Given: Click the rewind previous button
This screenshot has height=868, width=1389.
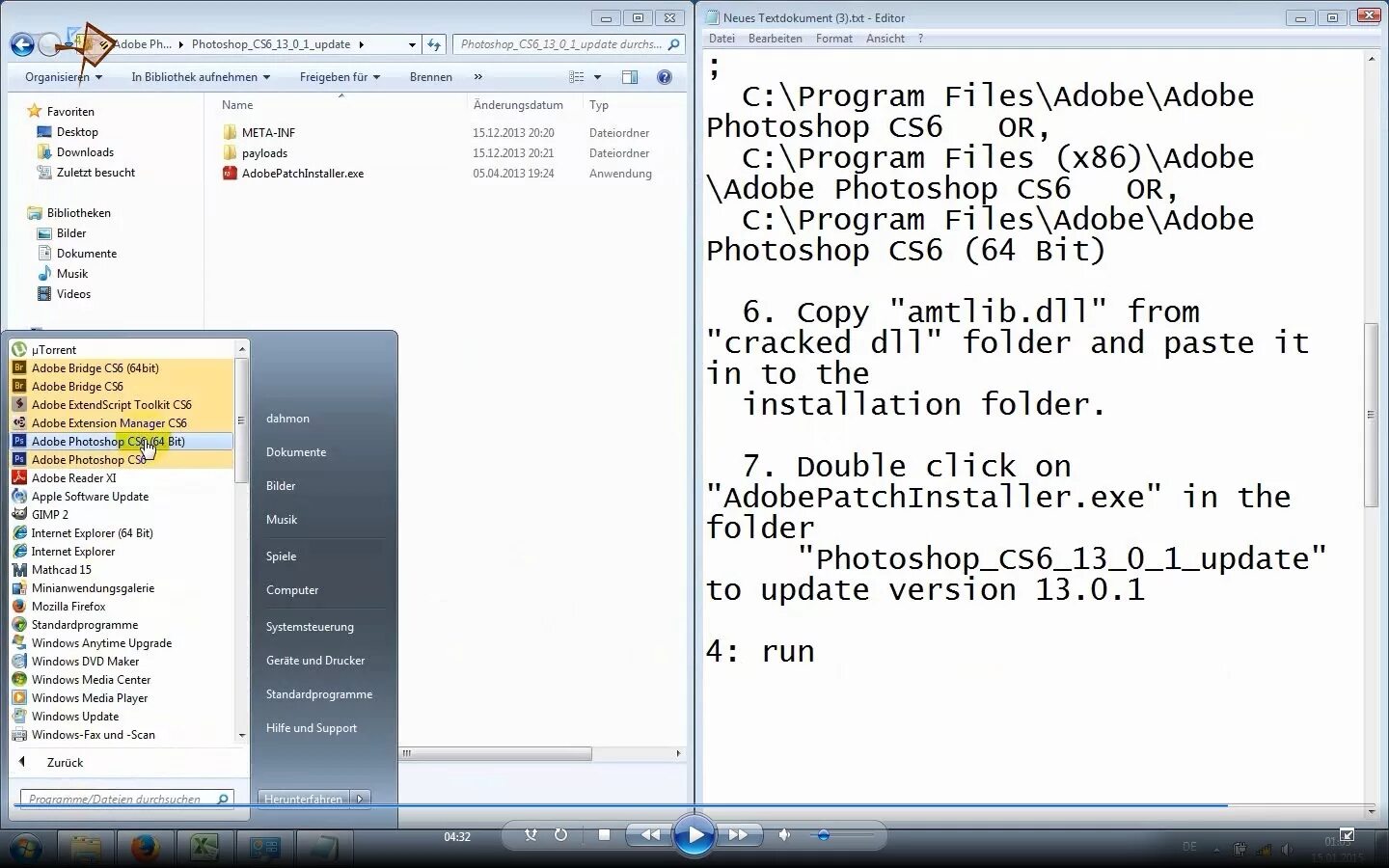Looking at the screenshot, I should 650,835.
